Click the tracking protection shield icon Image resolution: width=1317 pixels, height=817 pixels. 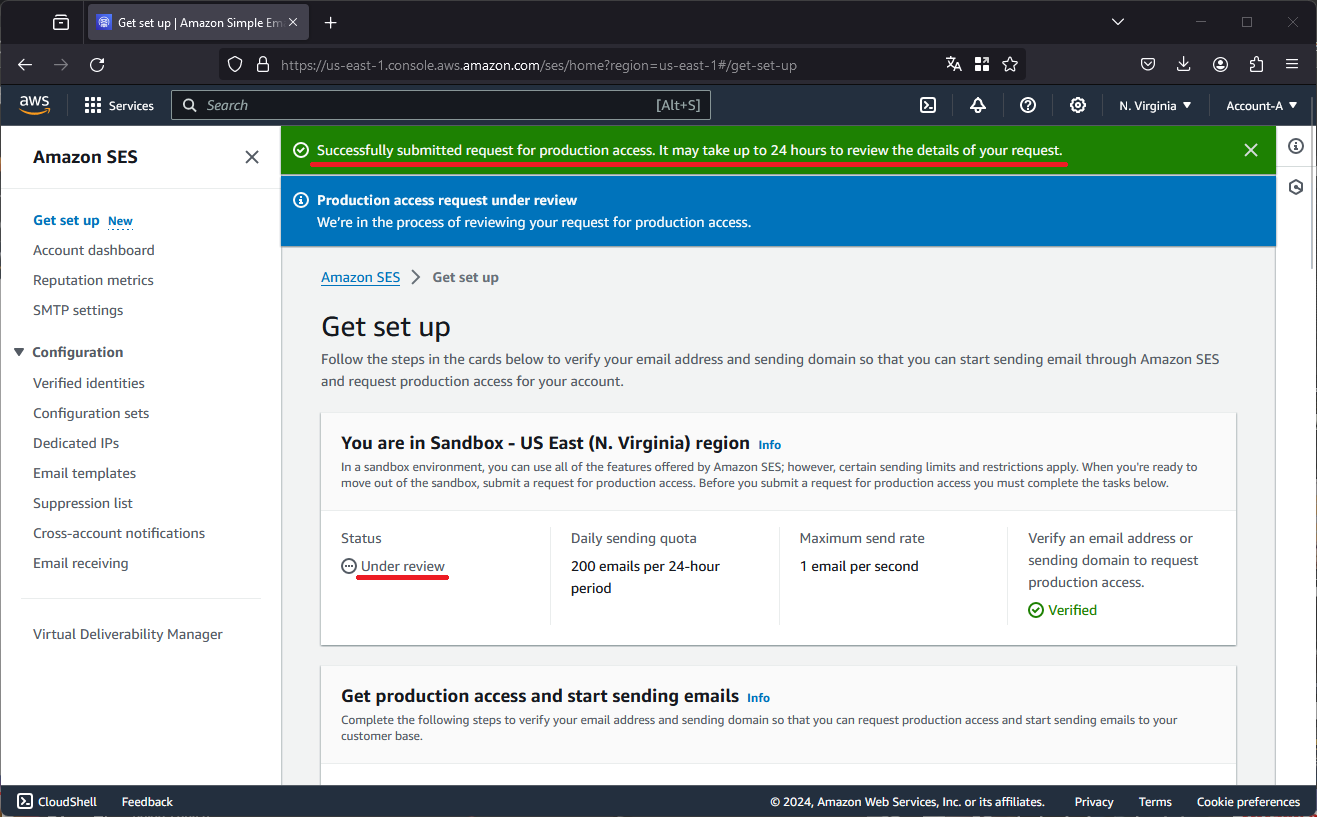click(x=235, y=64)
